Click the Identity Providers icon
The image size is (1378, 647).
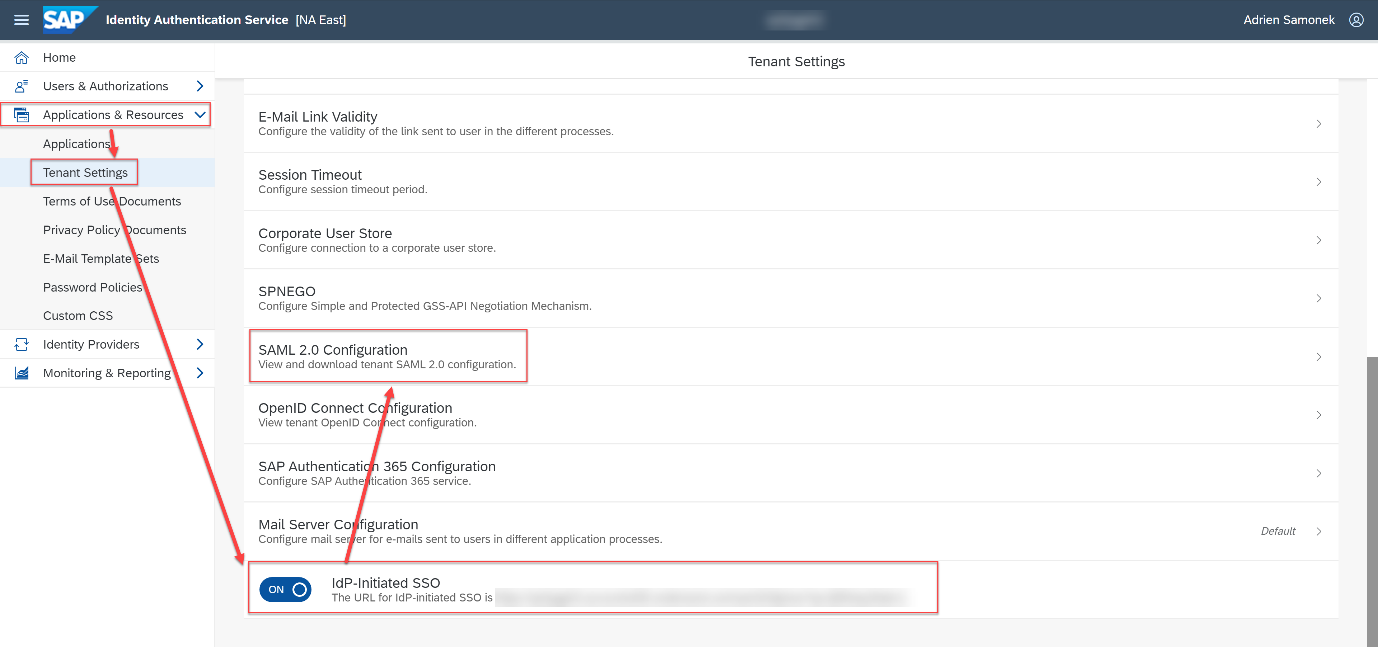point(21,344)
